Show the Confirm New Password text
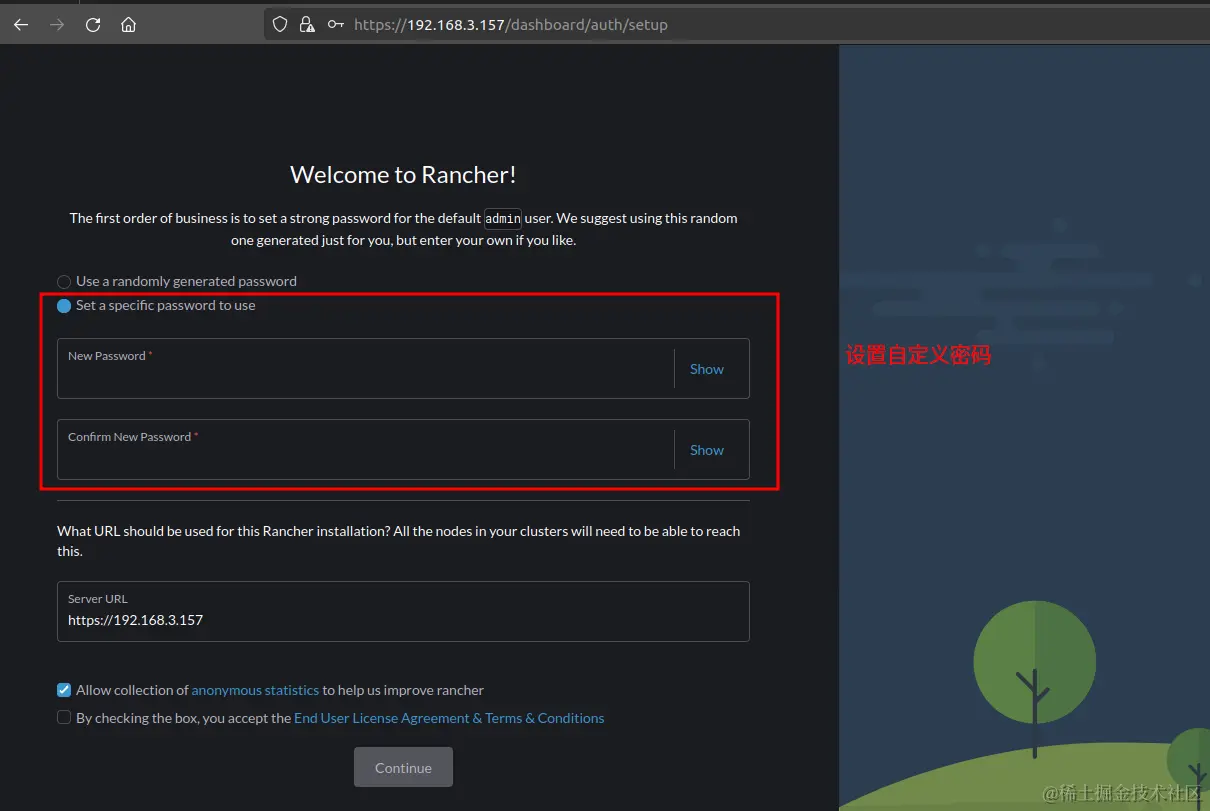The width and height of the screenshot is (1210, 811). (x=706, y=450)
